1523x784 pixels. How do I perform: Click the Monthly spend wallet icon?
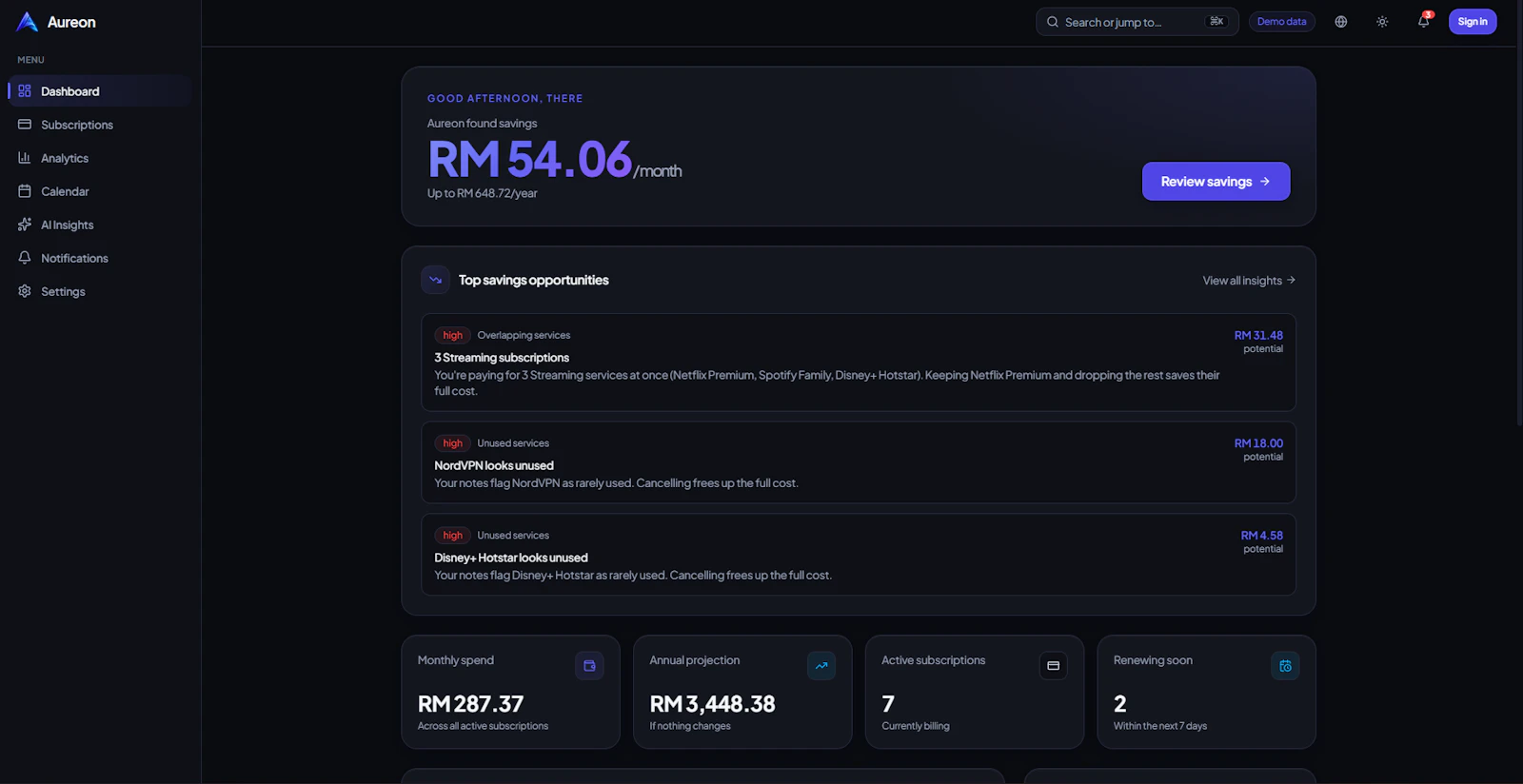(589, 666)
